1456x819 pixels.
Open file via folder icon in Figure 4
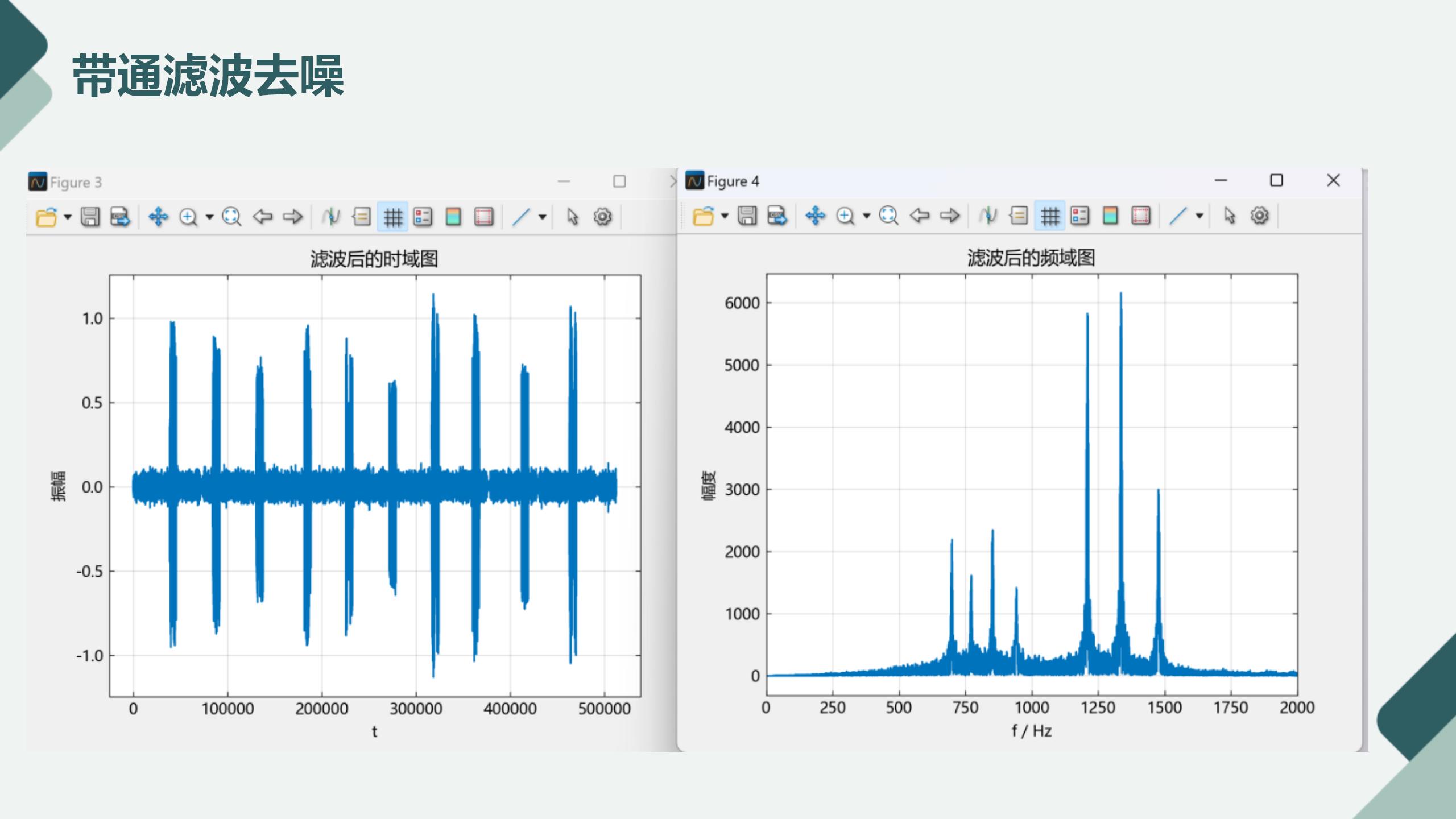click(x=704, y=216)
